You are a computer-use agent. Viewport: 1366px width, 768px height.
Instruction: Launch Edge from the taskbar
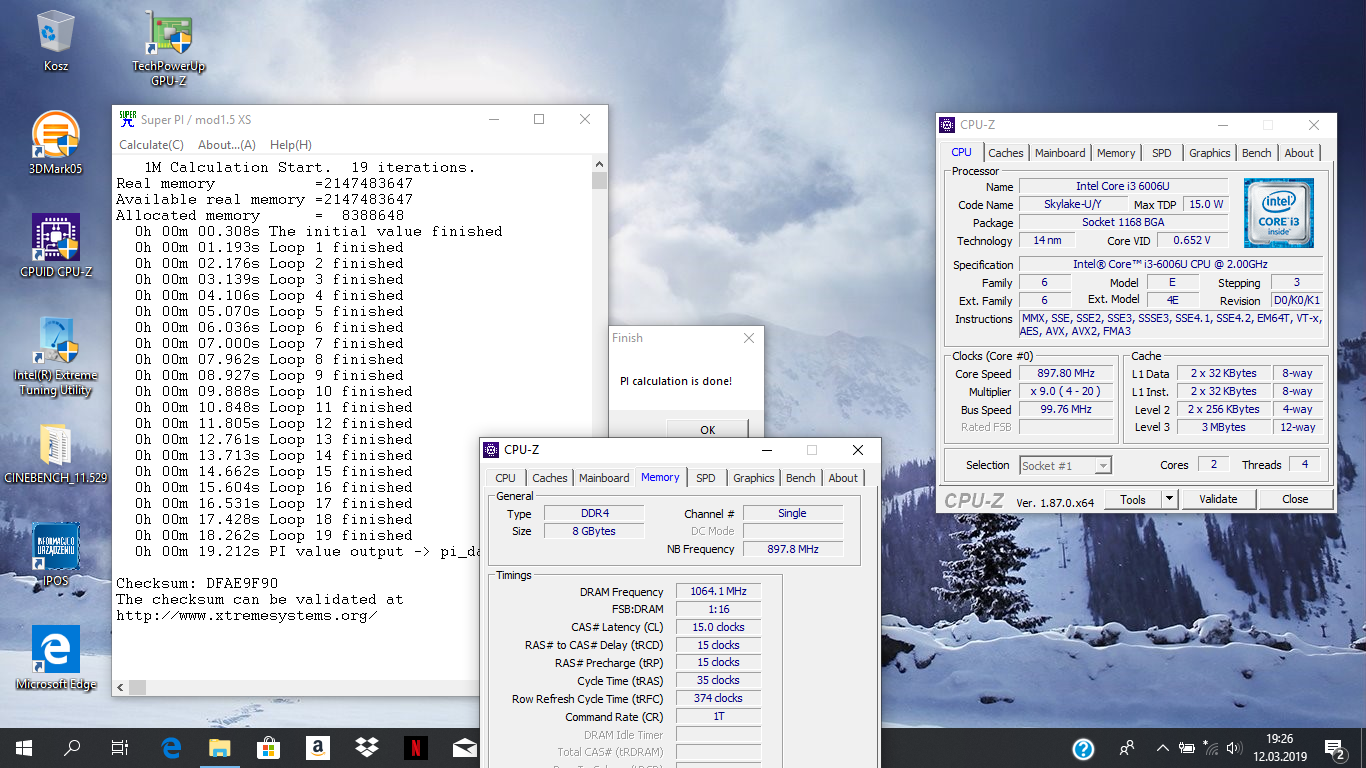point(171,747)
